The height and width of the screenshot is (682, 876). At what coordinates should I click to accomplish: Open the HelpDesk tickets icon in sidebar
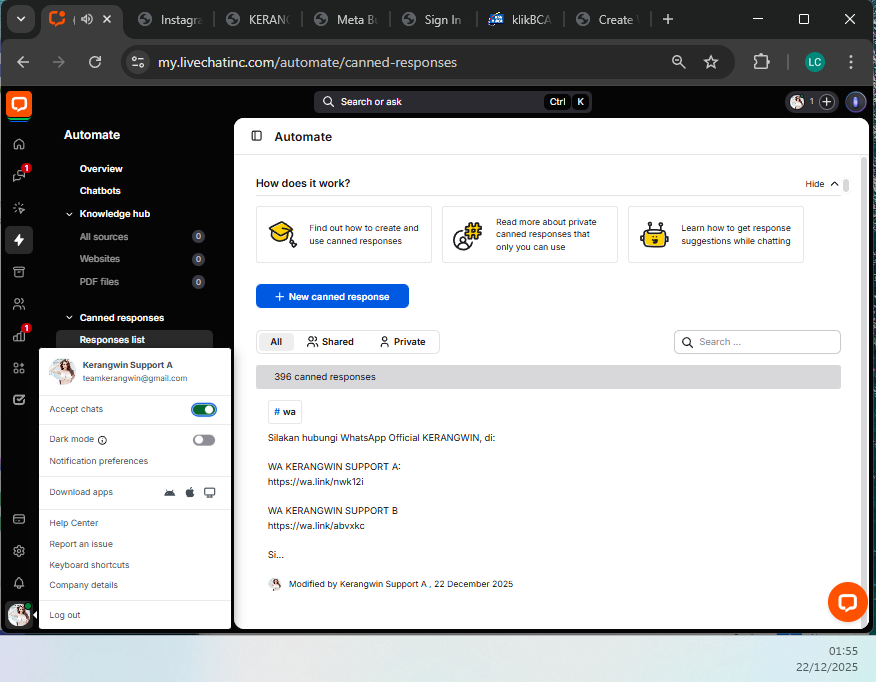(x=19, y=399)
